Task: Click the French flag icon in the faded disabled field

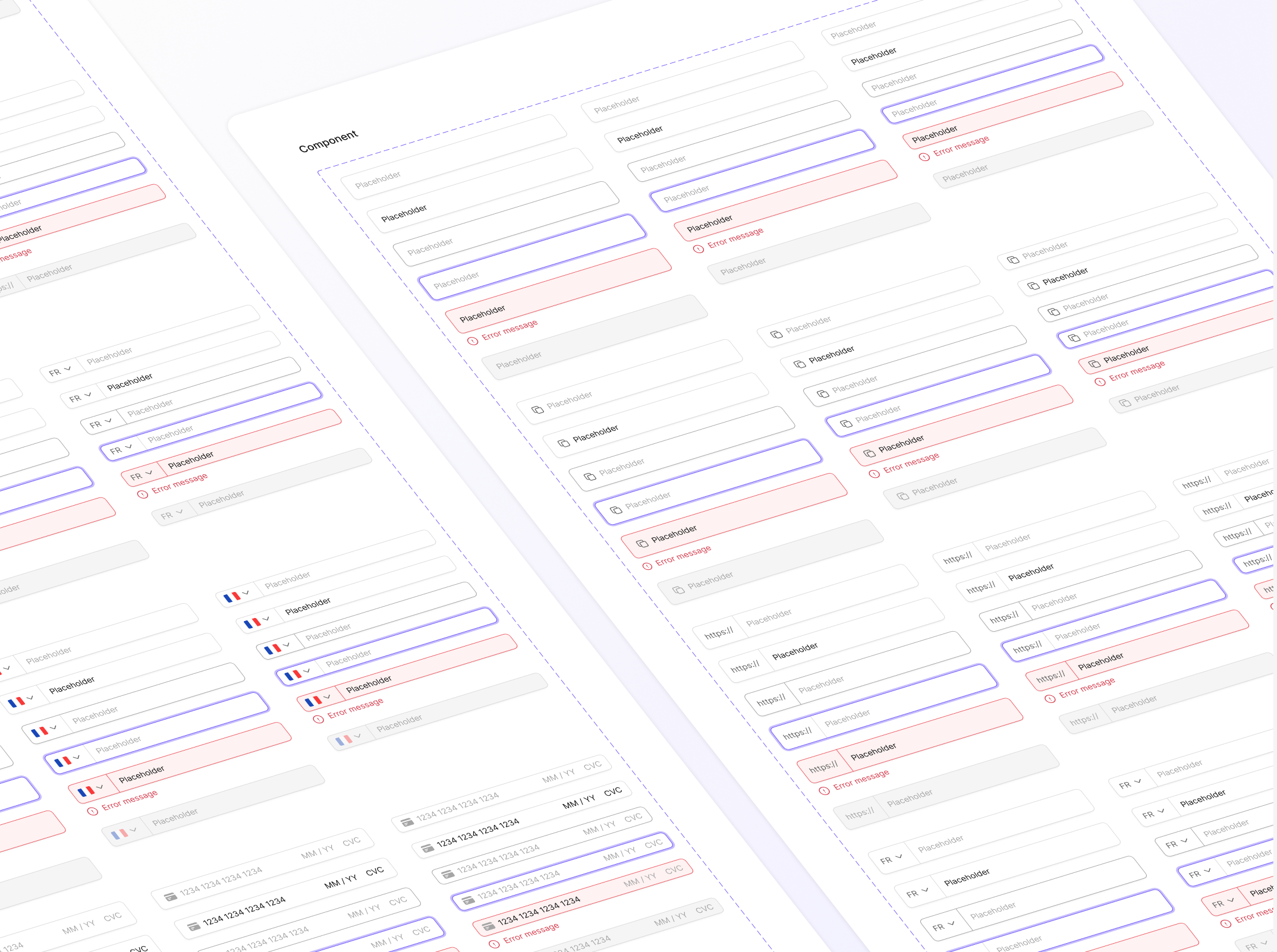Action: click(344, 740)
